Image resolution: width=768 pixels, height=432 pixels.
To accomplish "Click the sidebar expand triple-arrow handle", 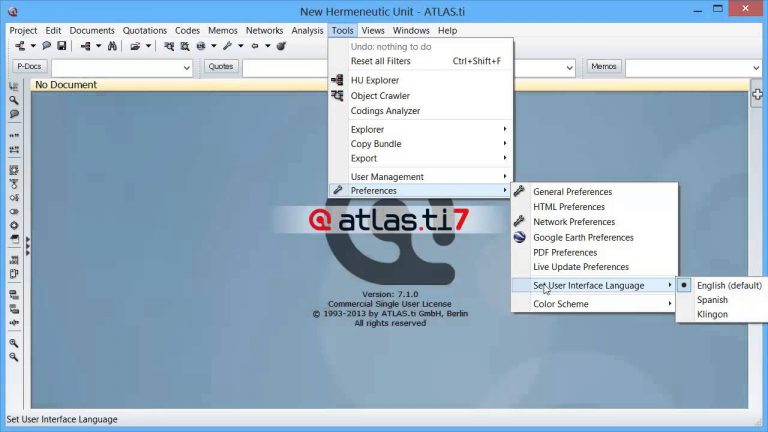I will point(27,246).
